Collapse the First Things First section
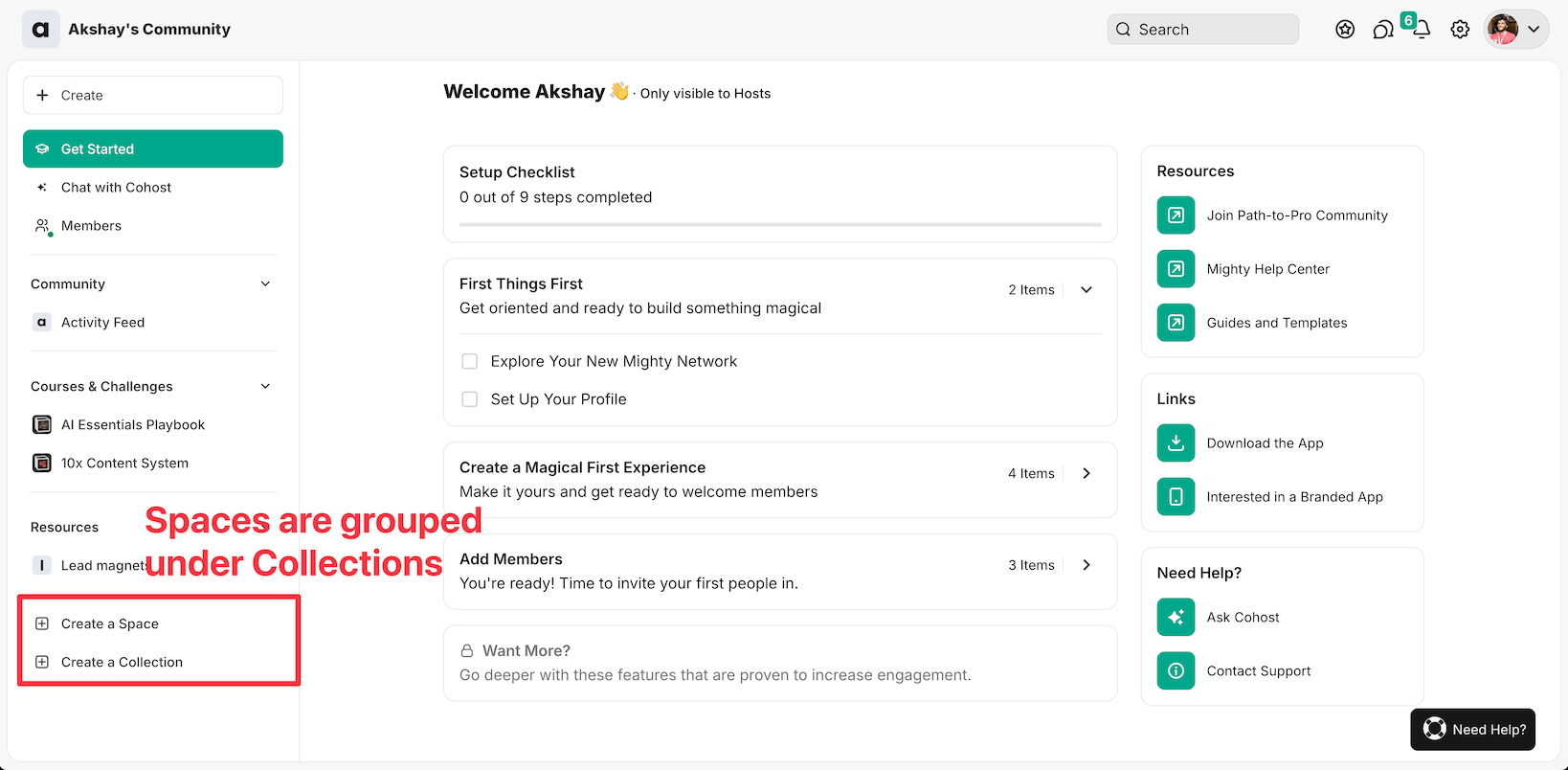 [x=1086, y=290]
